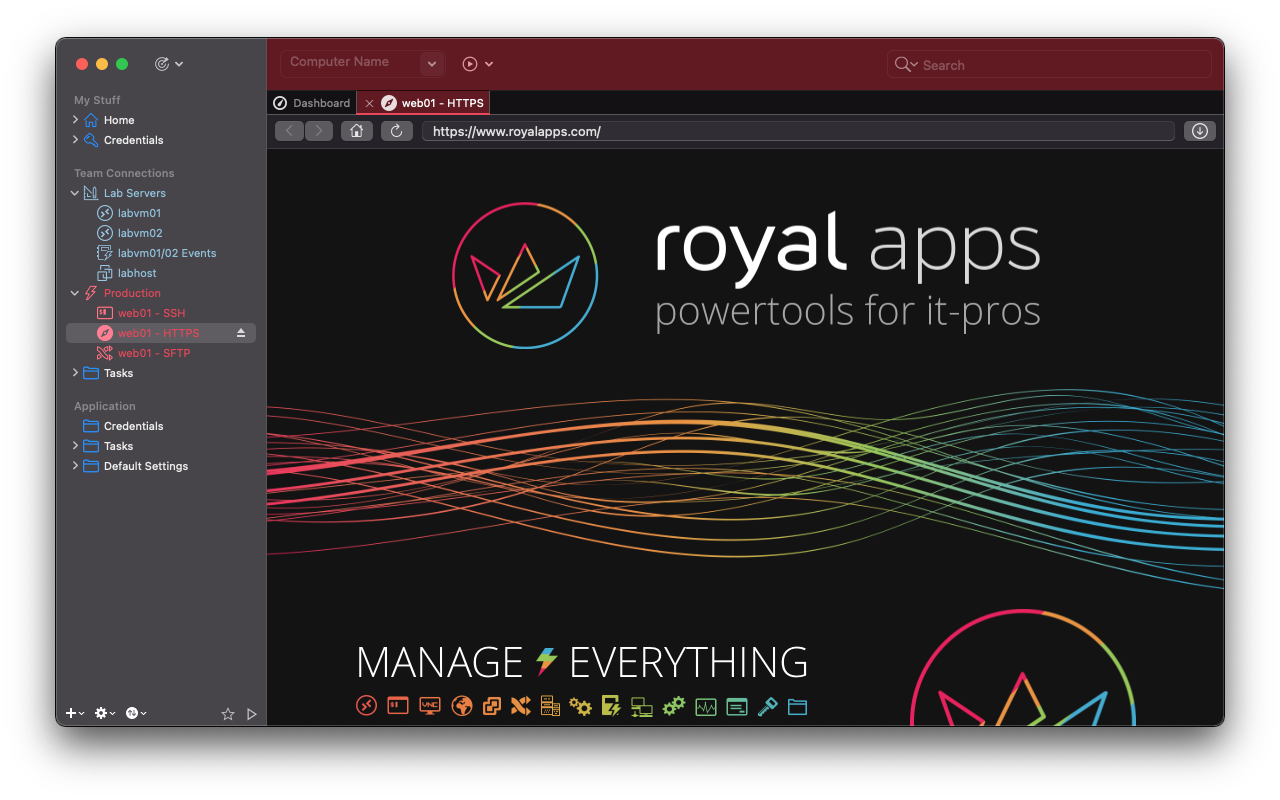Open the Computer Name dropdown arrow
Viewport: 1280px width, 800px height.
[432, 64]
